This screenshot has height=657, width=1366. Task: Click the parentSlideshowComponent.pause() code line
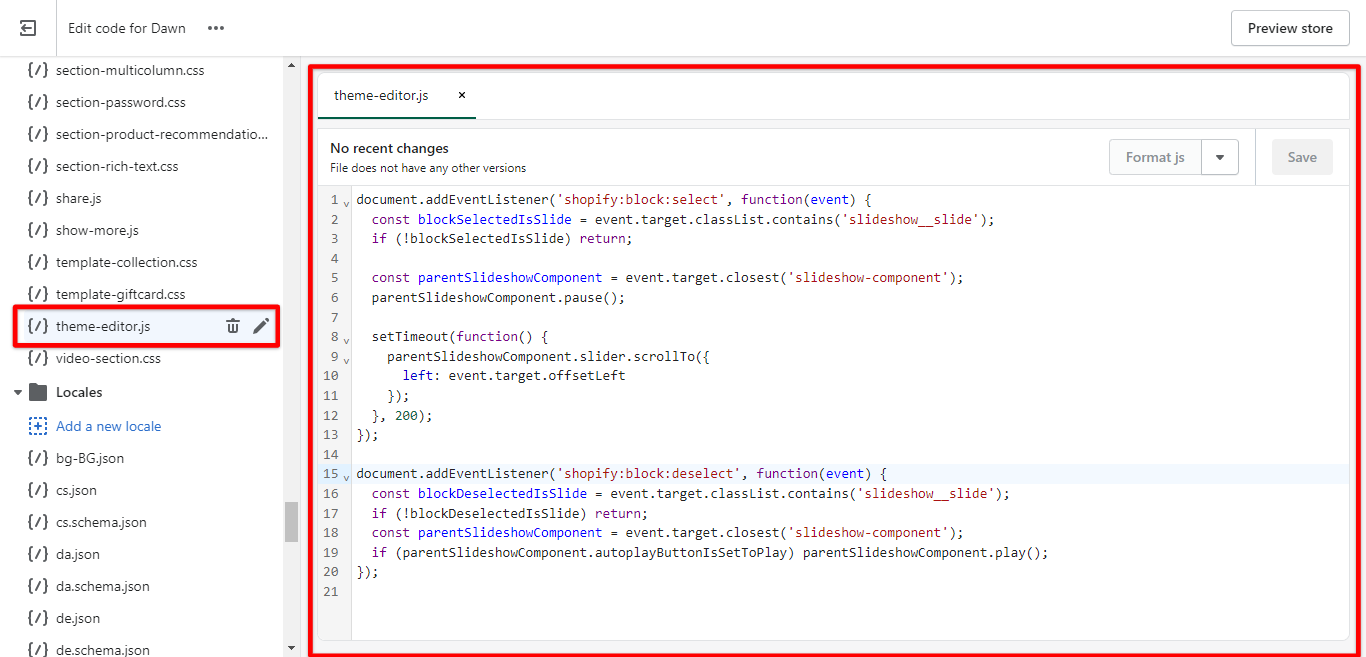pos(498,297)
